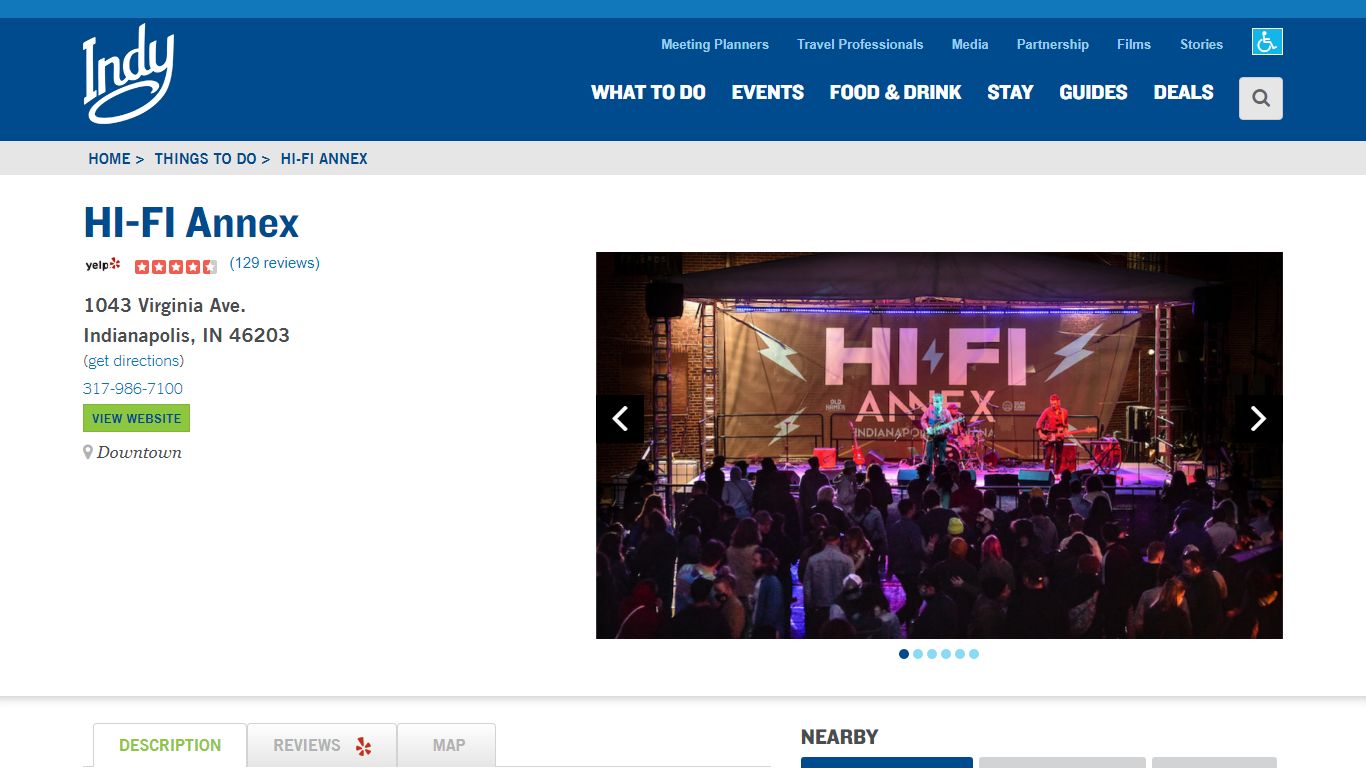Open the Events menu
Screen dimensions: 1366x768
pyautogui.click(x=768, y=92)
